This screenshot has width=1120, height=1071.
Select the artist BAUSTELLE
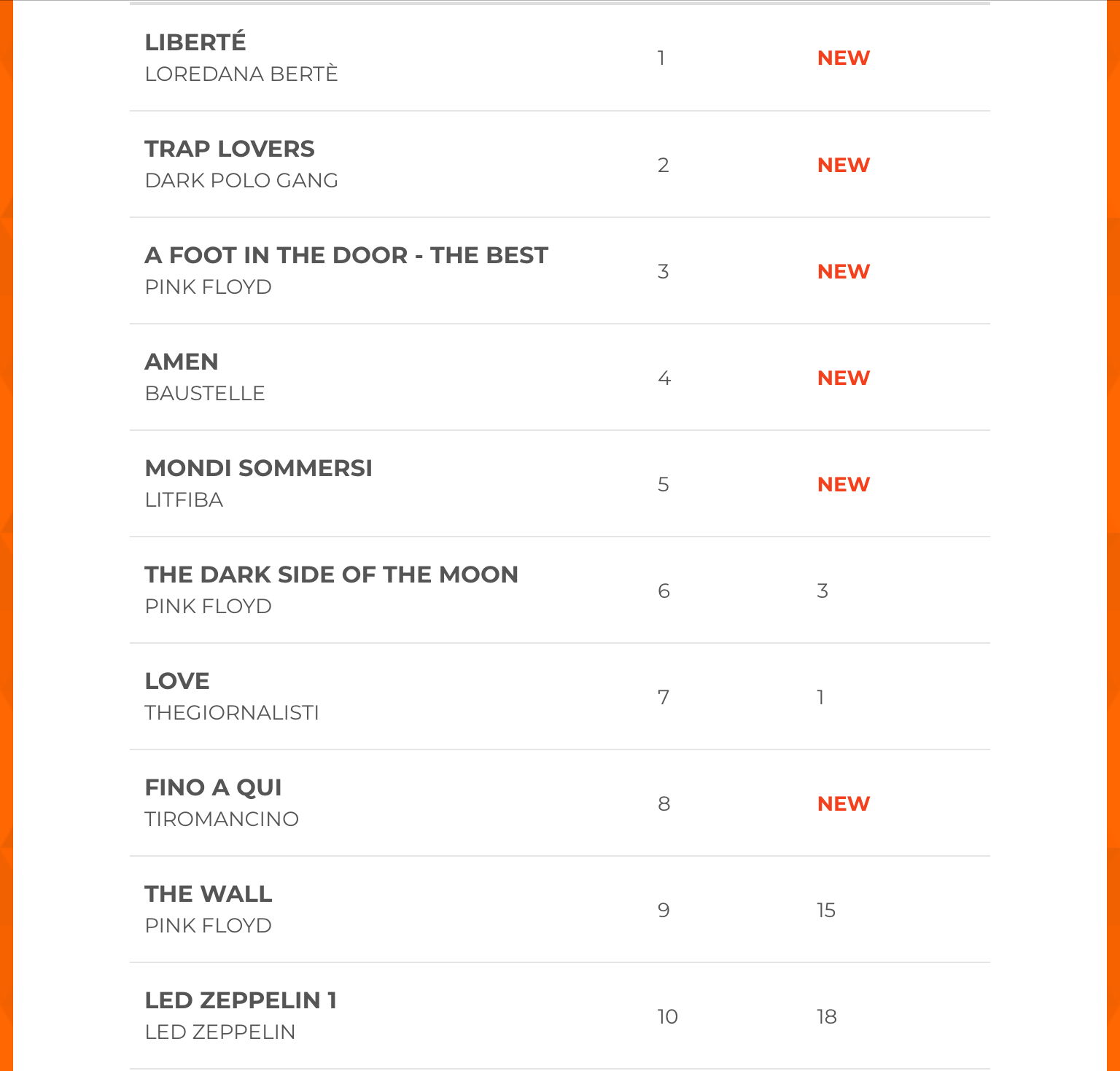coord(205,394)
